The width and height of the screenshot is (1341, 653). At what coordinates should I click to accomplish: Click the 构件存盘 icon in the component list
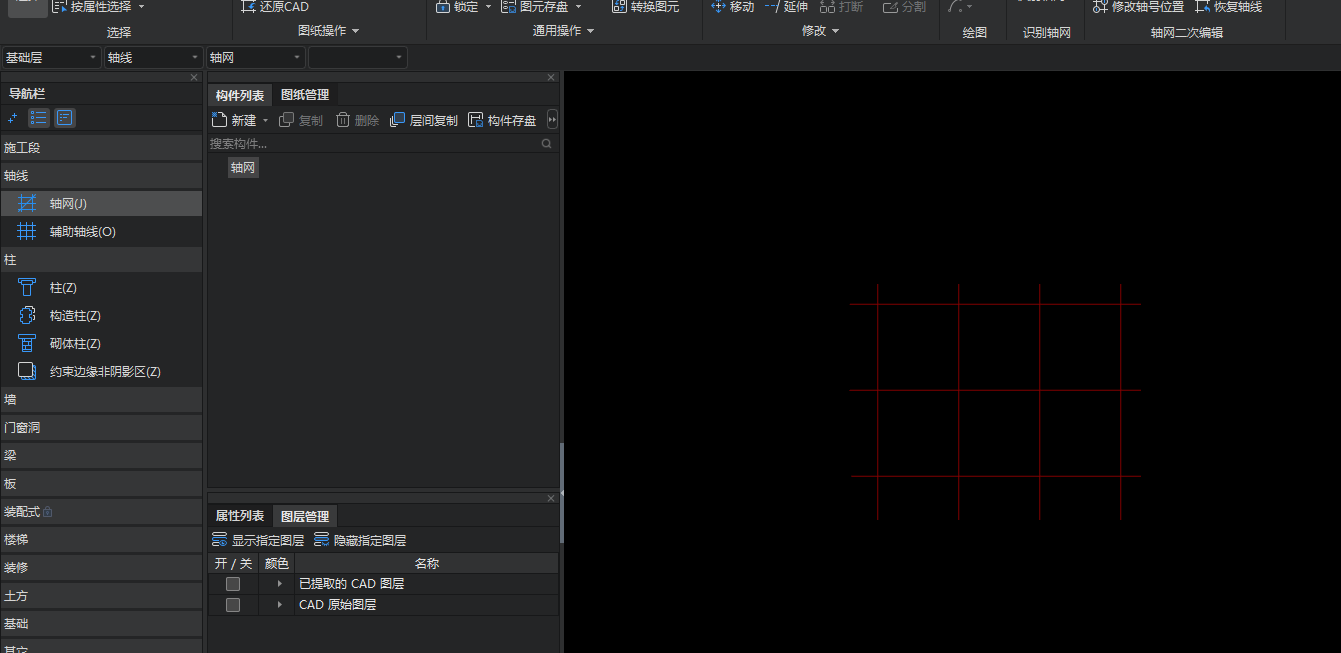476,120
